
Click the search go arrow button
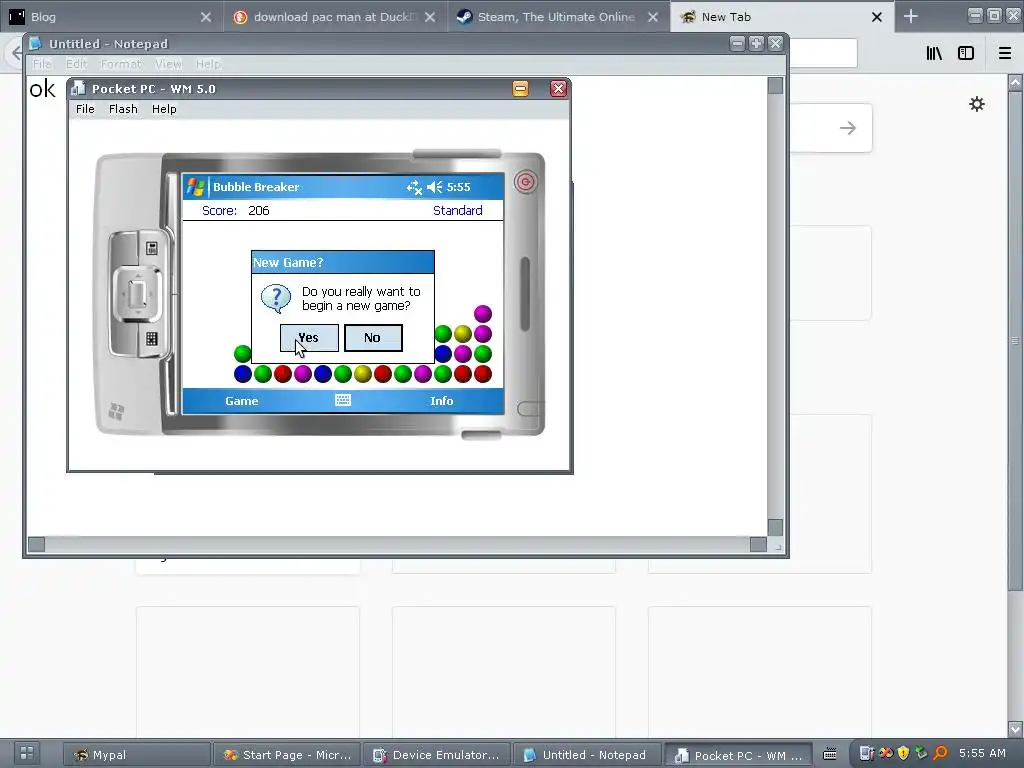(848, 128)
